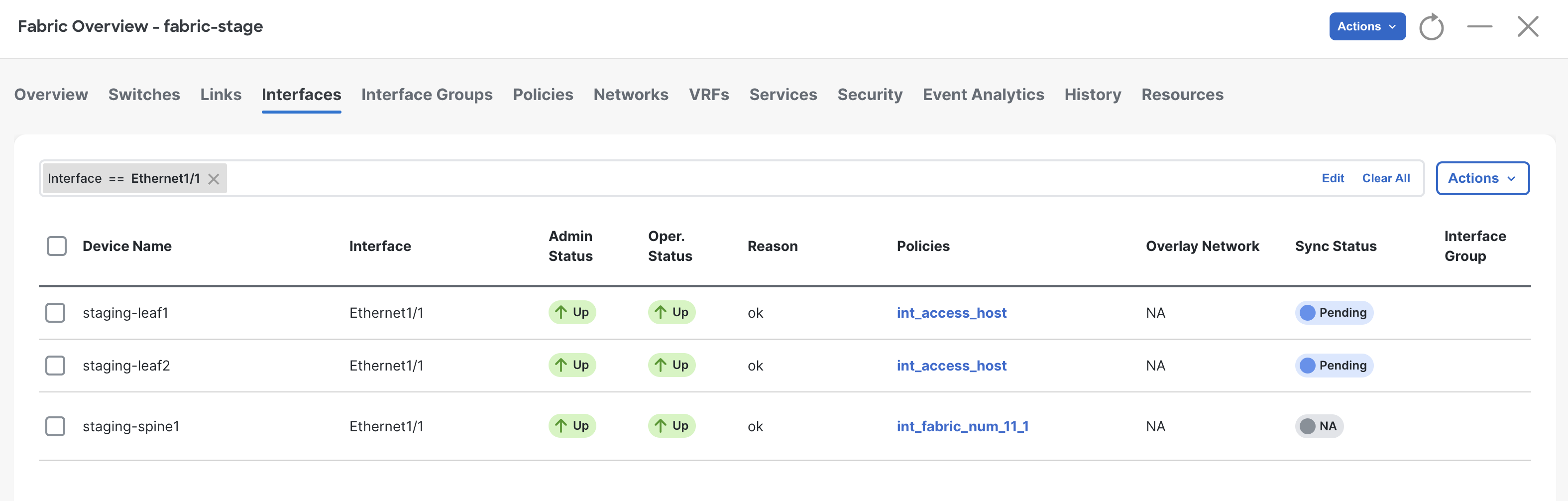Remove the Interface == Ethernet1/1 filter chip

[214, 178]
